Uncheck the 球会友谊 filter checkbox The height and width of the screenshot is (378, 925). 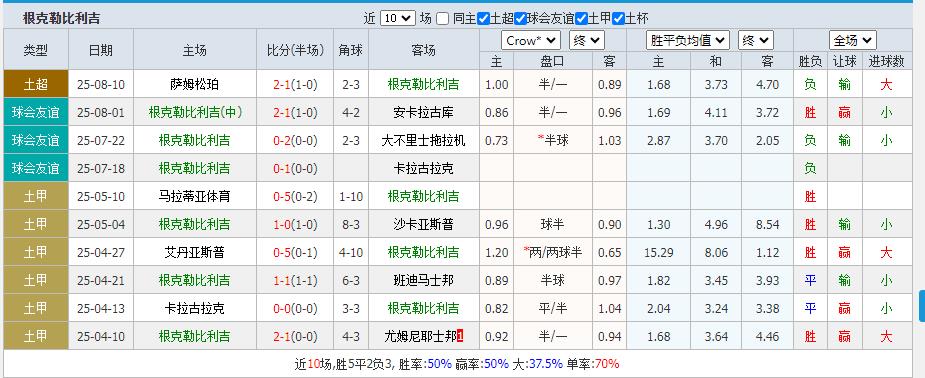520,19
